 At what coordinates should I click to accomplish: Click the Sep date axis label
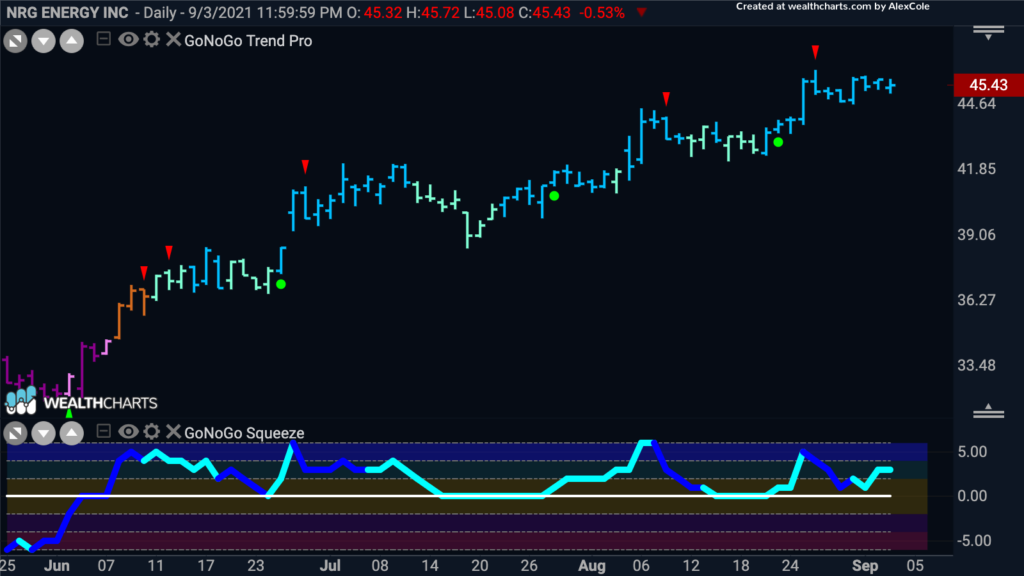click(x=865, y=566)
